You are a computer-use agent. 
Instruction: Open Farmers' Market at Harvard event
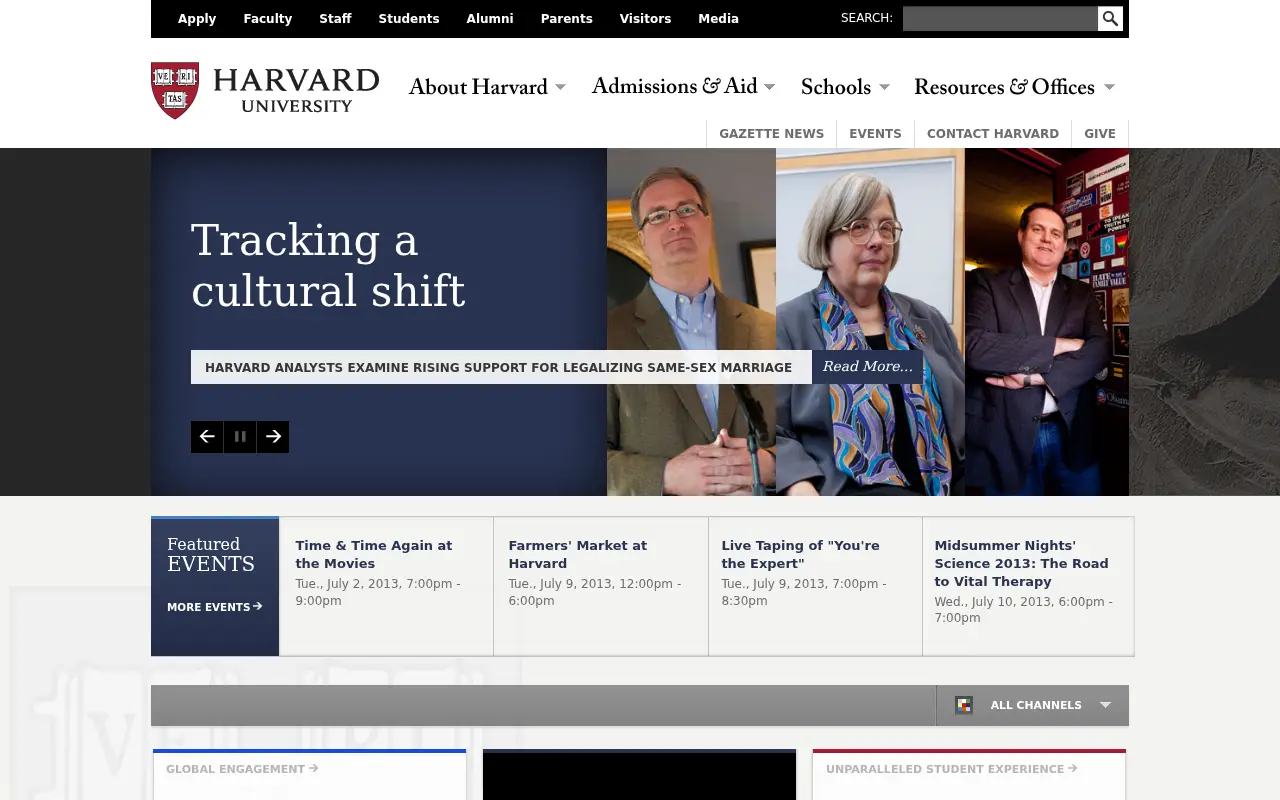click(577, 554)
